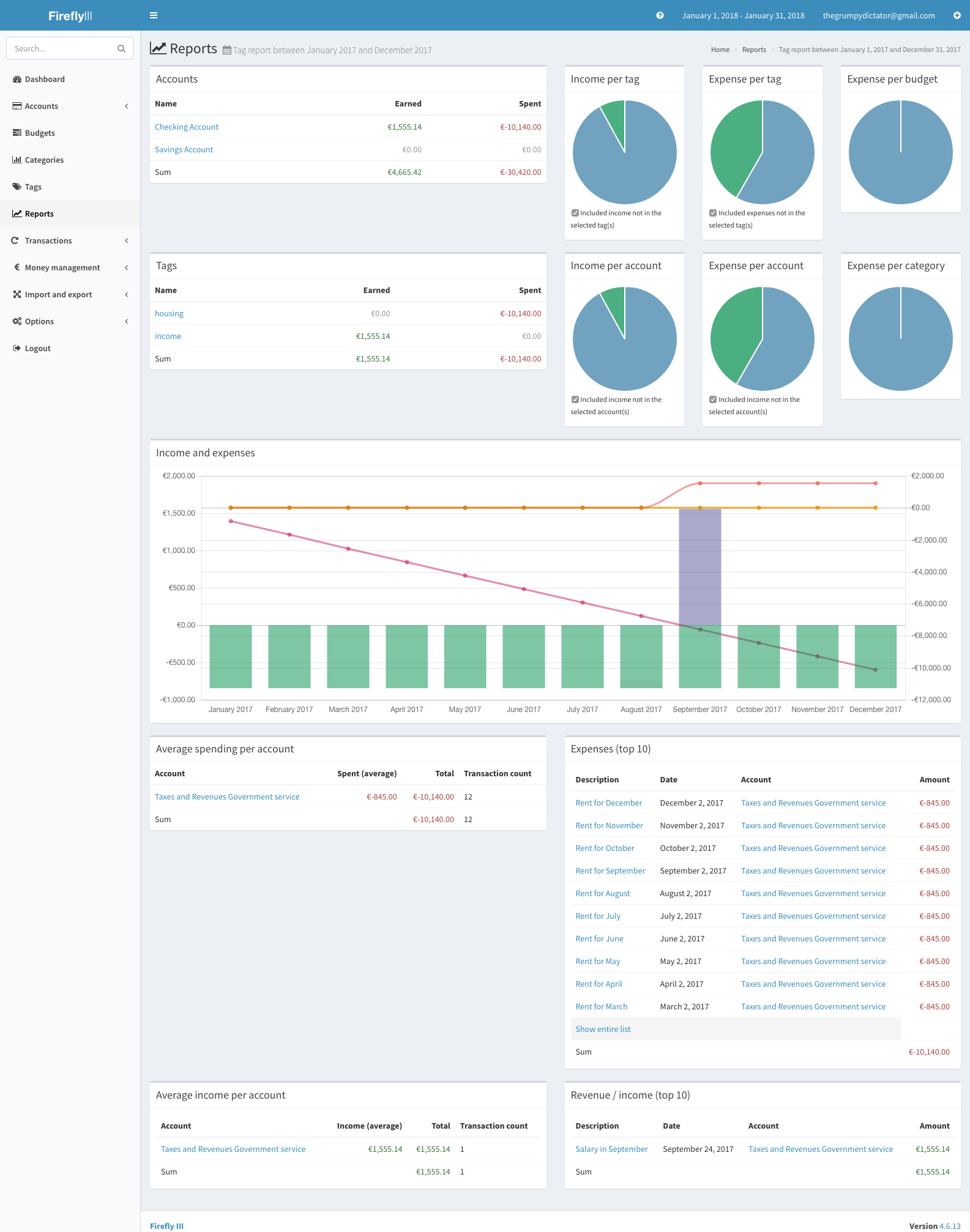The image size is (970, 1232).
Task: Click the Logout icon in sidebar
Action: click(x=17, y=348)
